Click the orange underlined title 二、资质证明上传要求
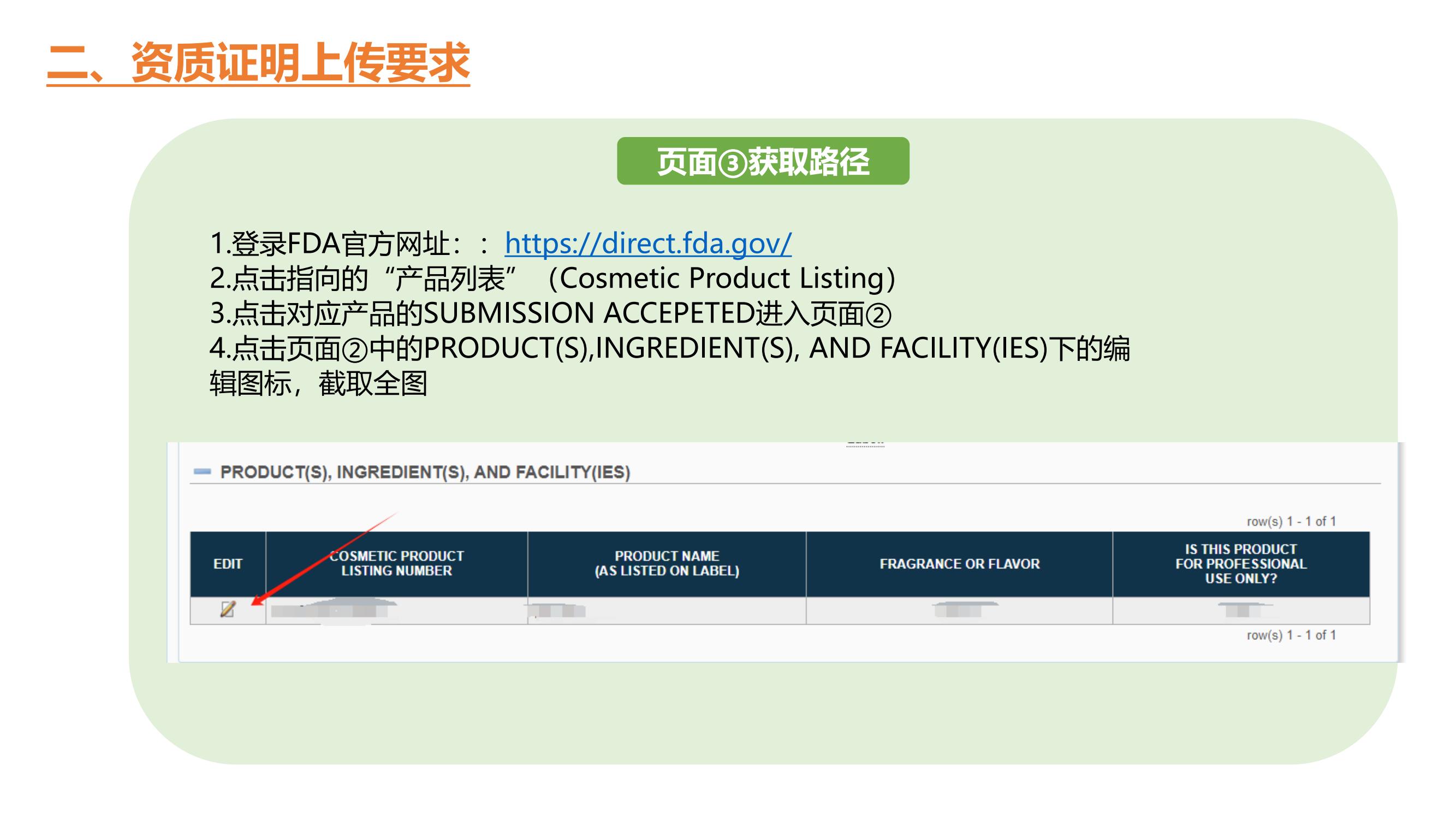The image size is (1456, 819). point(261,62)
